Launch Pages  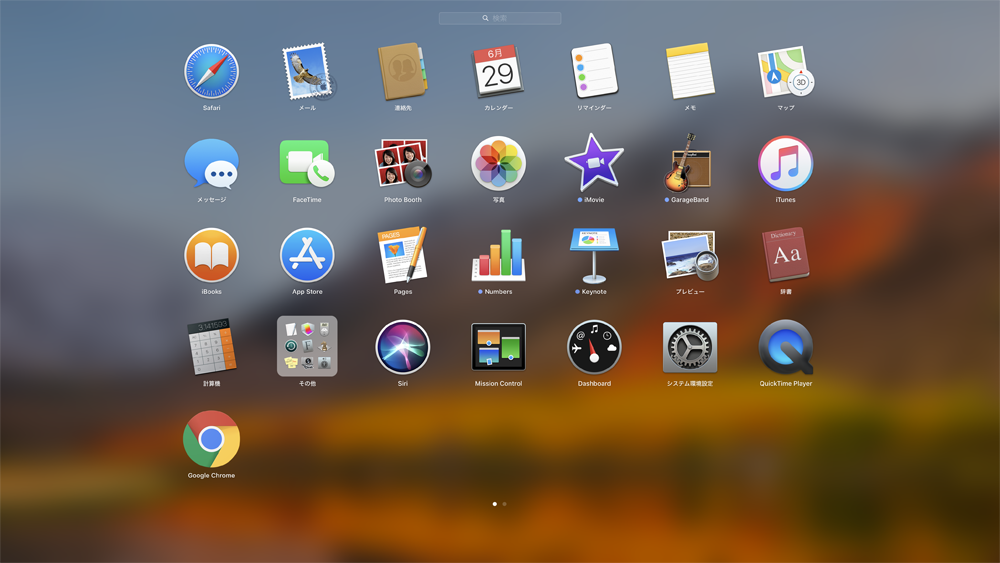pos(402,255)
